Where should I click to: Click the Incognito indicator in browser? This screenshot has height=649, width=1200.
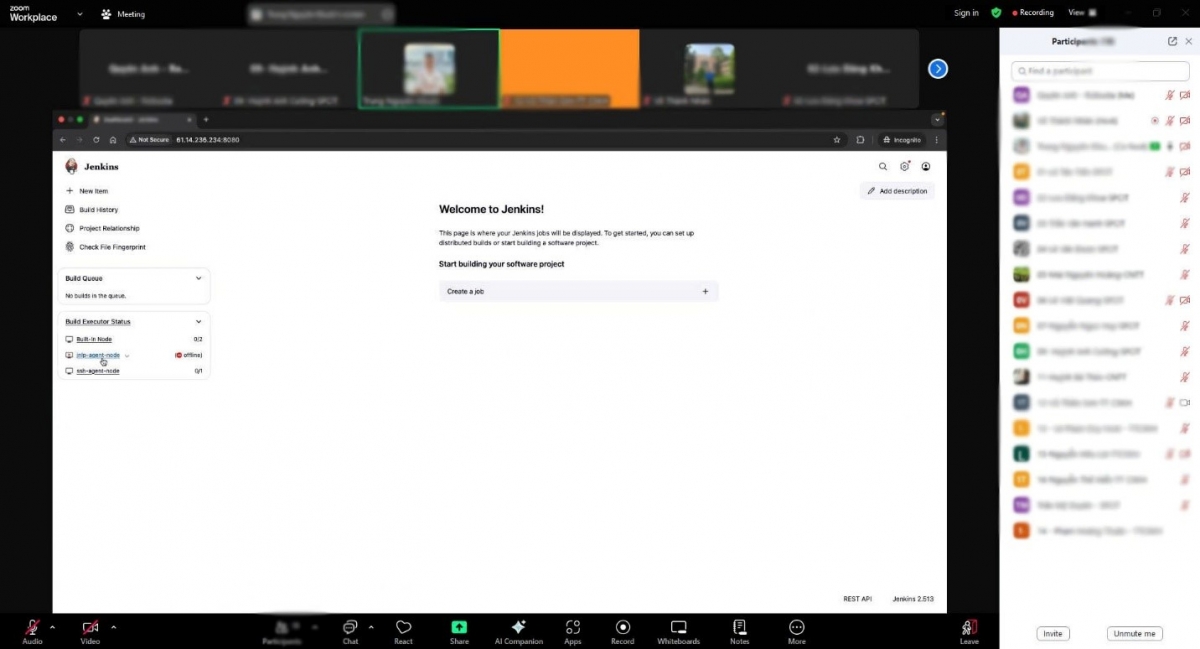tap(901, 140)
